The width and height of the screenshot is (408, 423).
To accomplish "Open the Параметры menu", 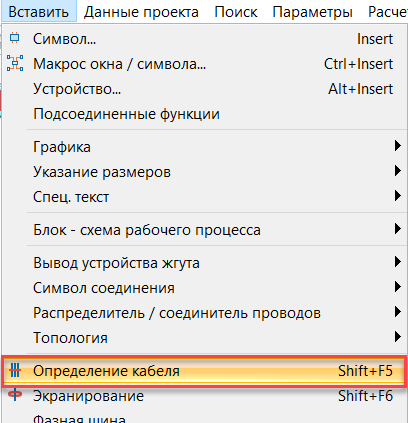I will (312, 12).
